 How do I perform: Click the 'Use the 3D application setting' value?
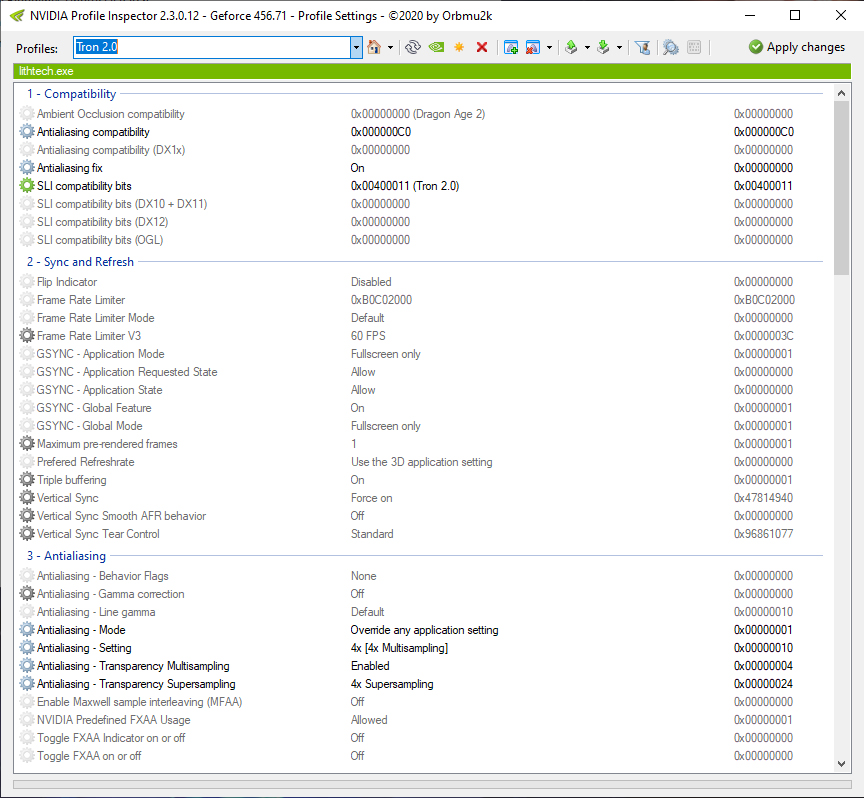click(x=422, y=462)
